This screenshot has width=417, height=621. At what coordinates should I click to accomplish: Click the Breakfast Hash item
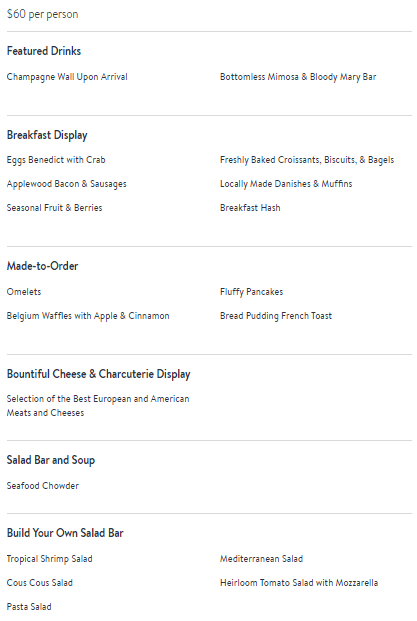pos(250,208)
